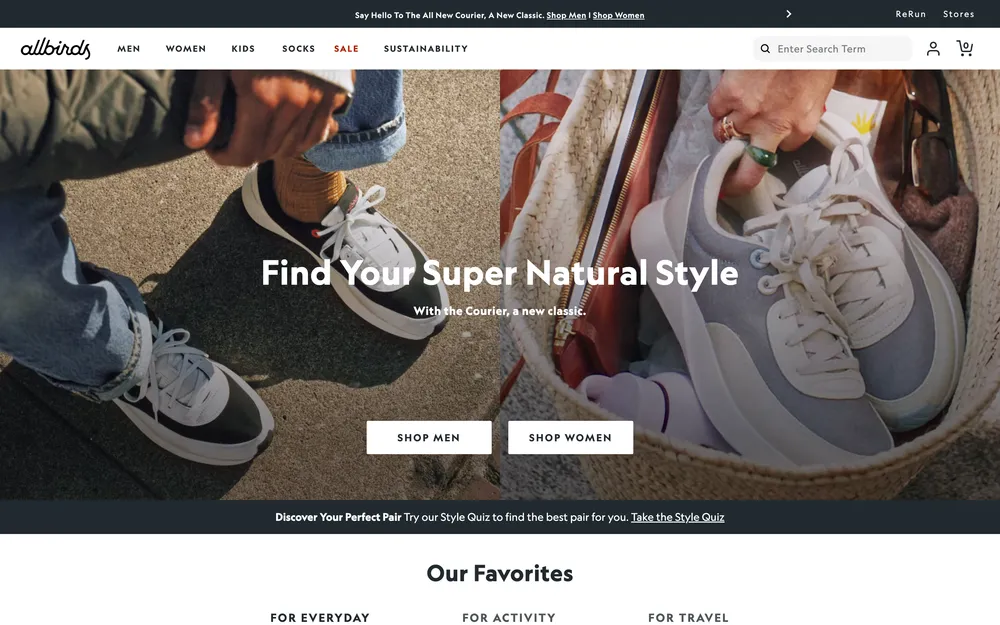Click Shop Women link in top banner

pos(619,15)
